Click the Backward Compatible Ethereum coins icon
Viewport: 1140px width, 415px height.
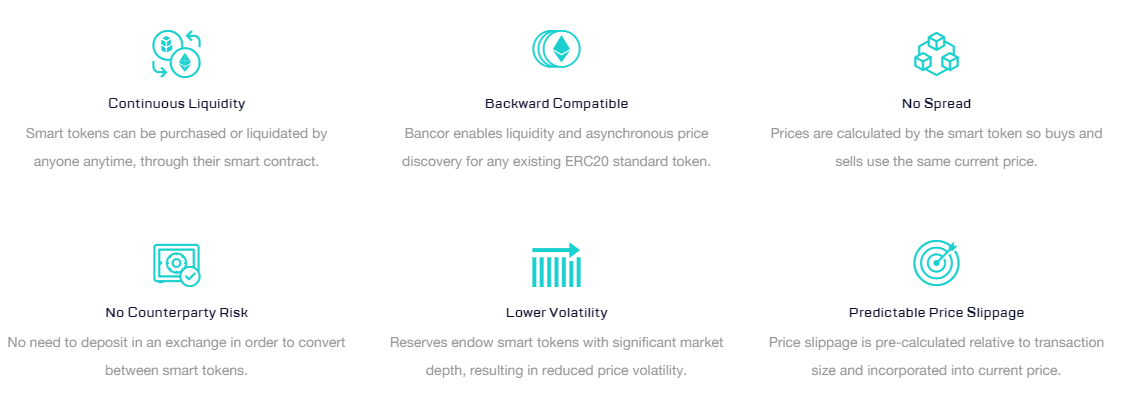pyautogui.click(x=556, y=49)
